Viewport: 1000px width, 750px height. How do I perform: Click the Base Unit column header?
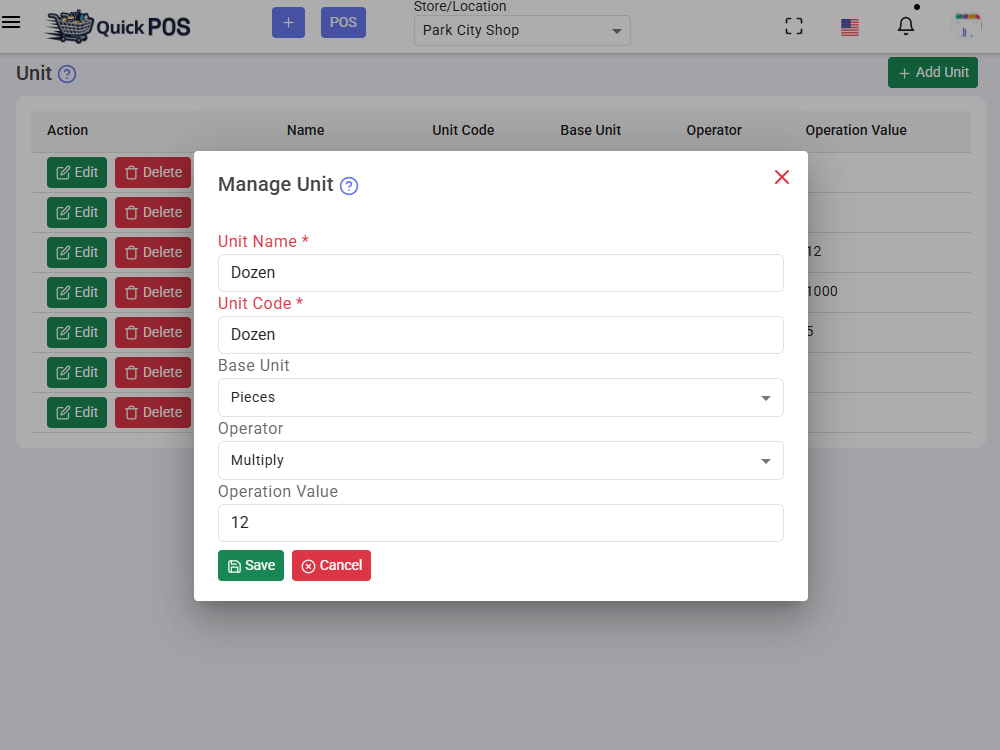[591, 130]
